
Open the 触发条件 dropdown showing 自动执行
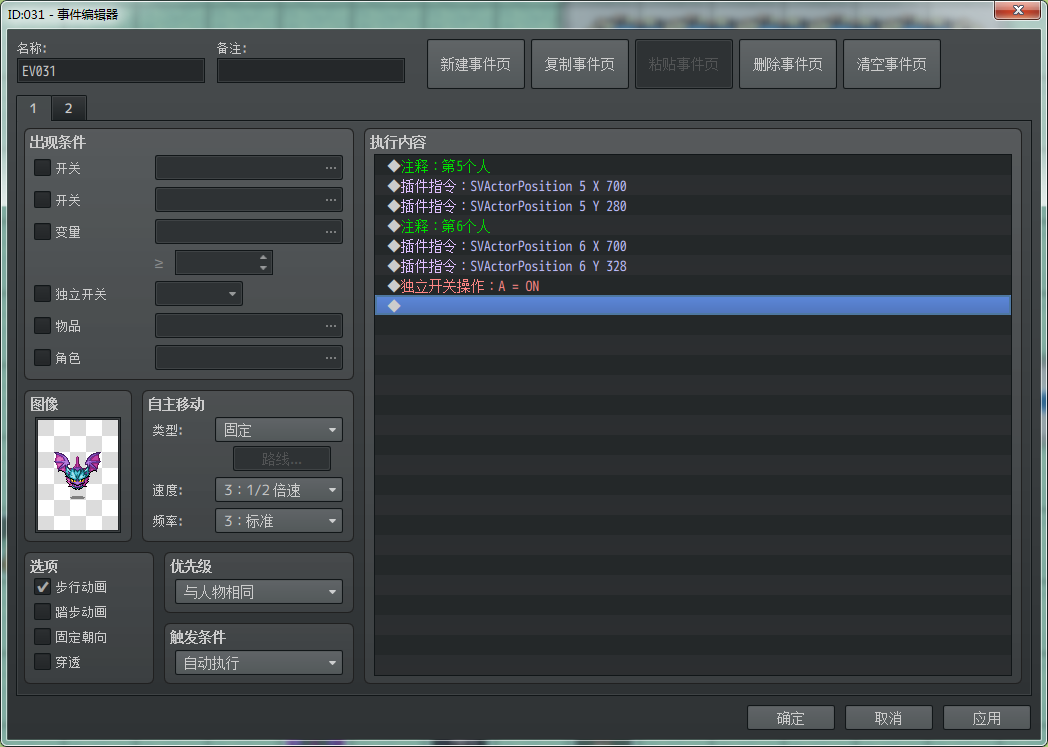point(259,663)
